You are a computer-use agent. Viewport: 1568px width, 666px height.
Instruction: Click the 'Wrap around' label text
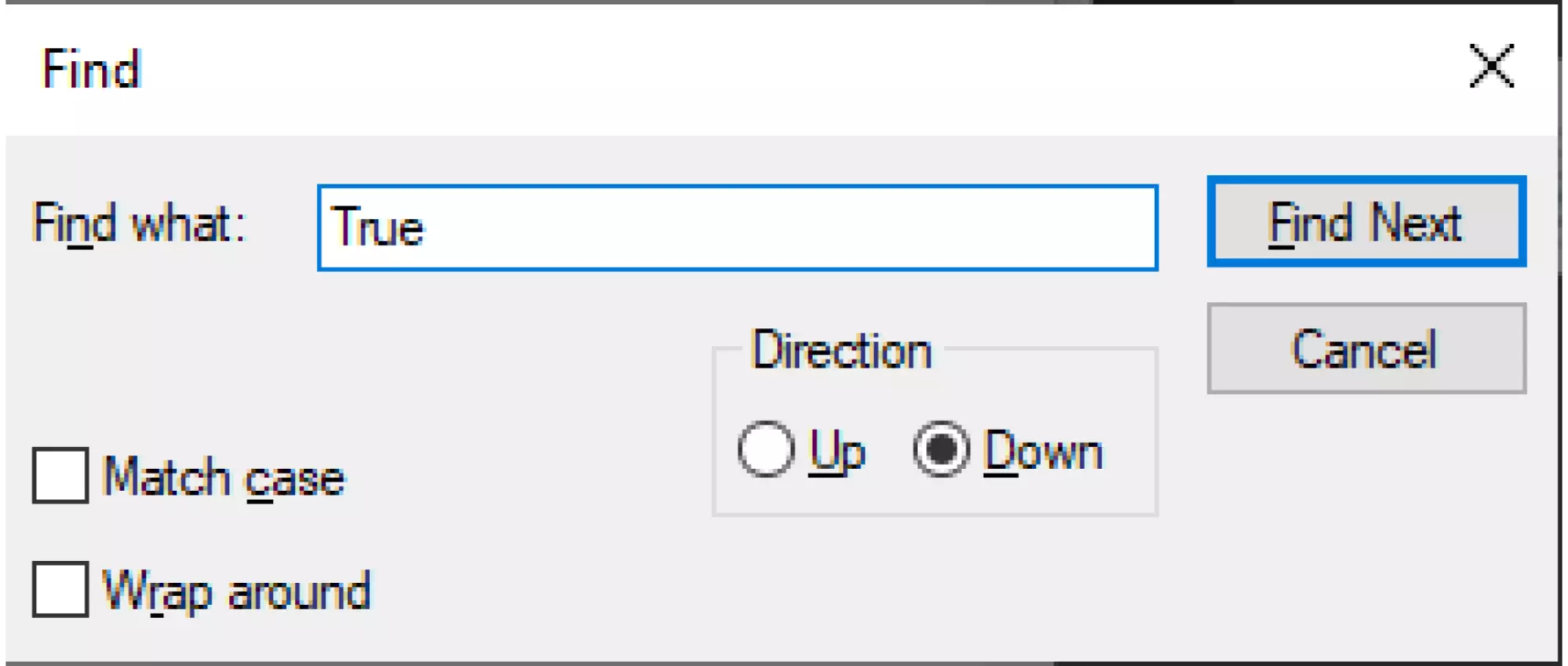236,591
